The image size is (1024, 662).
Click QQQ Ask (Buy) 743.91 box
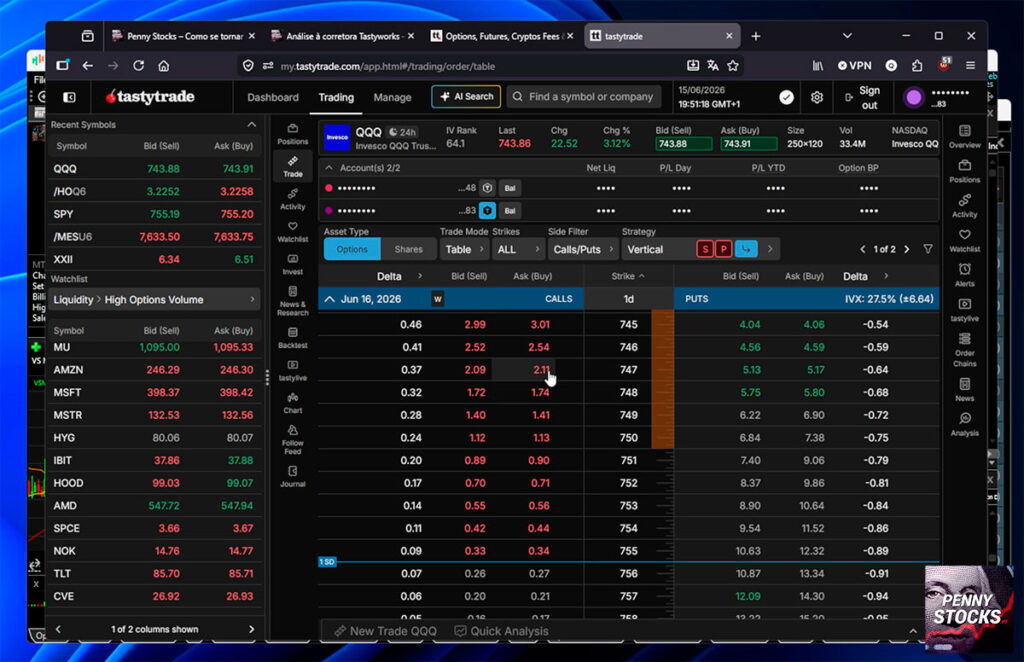(x=748, y=144)
